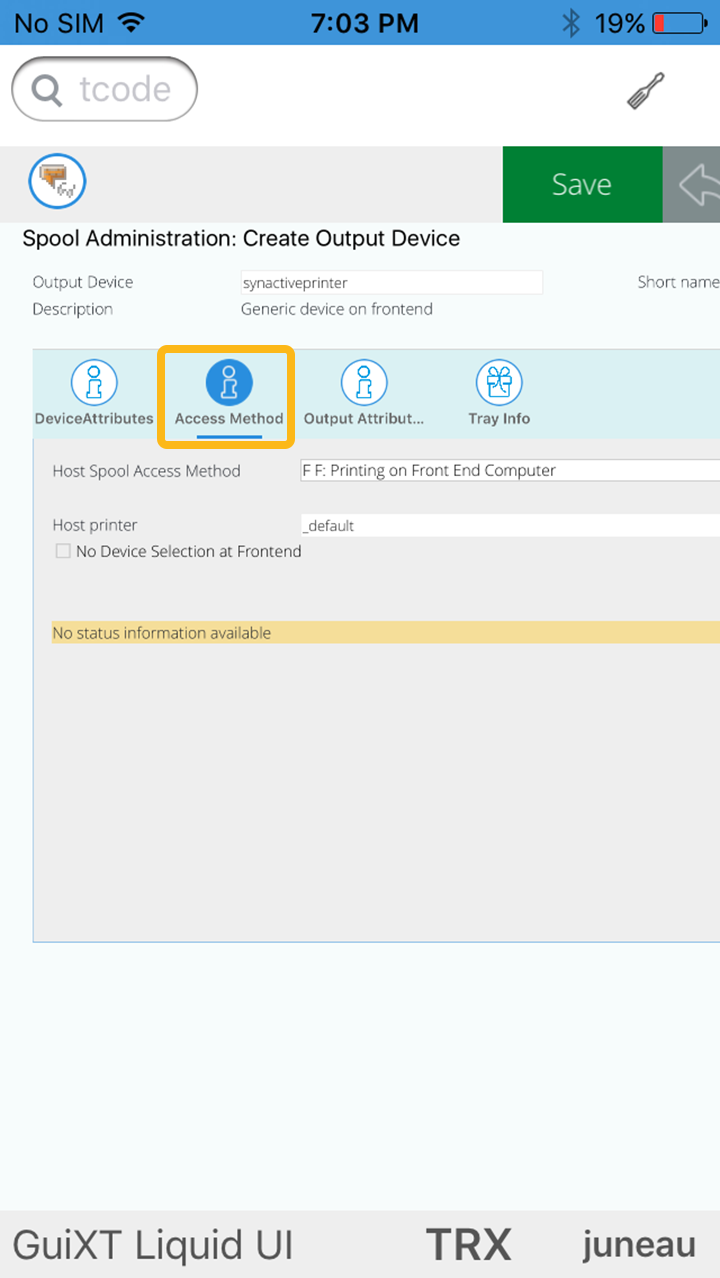Viewport: 720px width, 1278px height.
Task: Tap the Bluetooth icon in status bar
Action: point(571,23)
